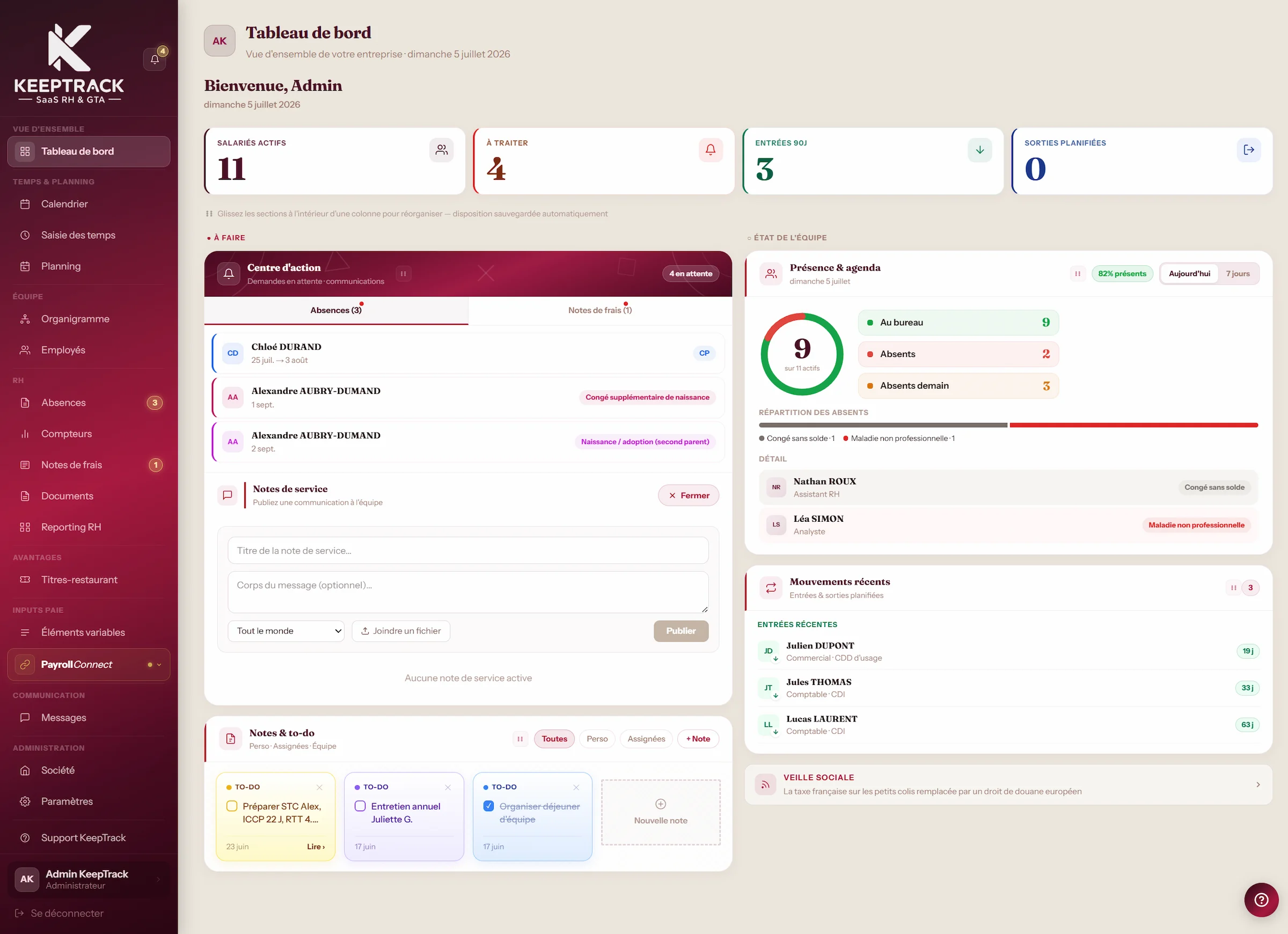Screen dimensions: 1288x934
Task: Open the Tout le monde audience dropdown
Action: (x=286, y=631)
